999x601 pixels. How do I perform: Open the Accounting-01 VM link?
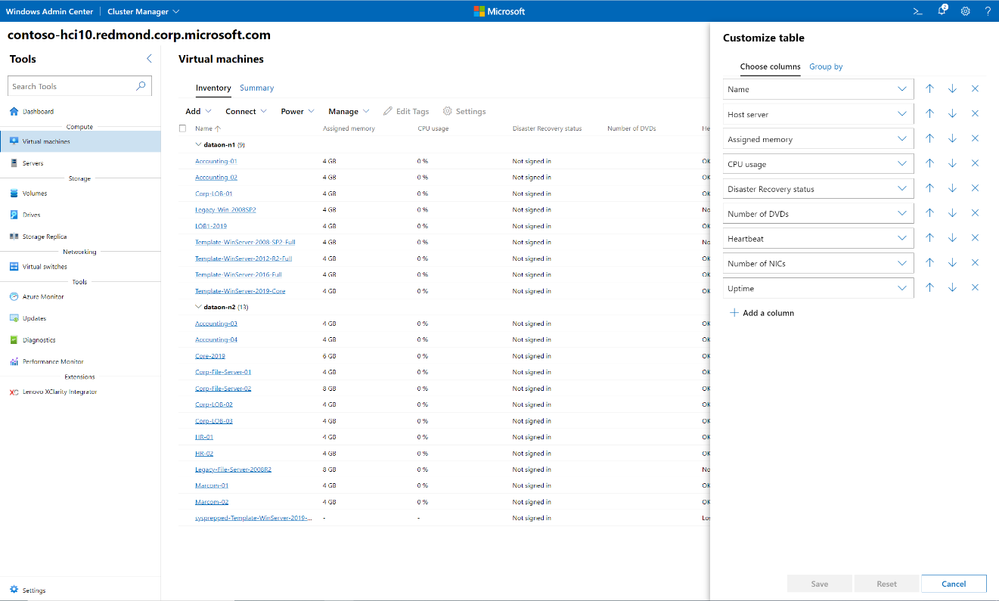click(216, 161)
